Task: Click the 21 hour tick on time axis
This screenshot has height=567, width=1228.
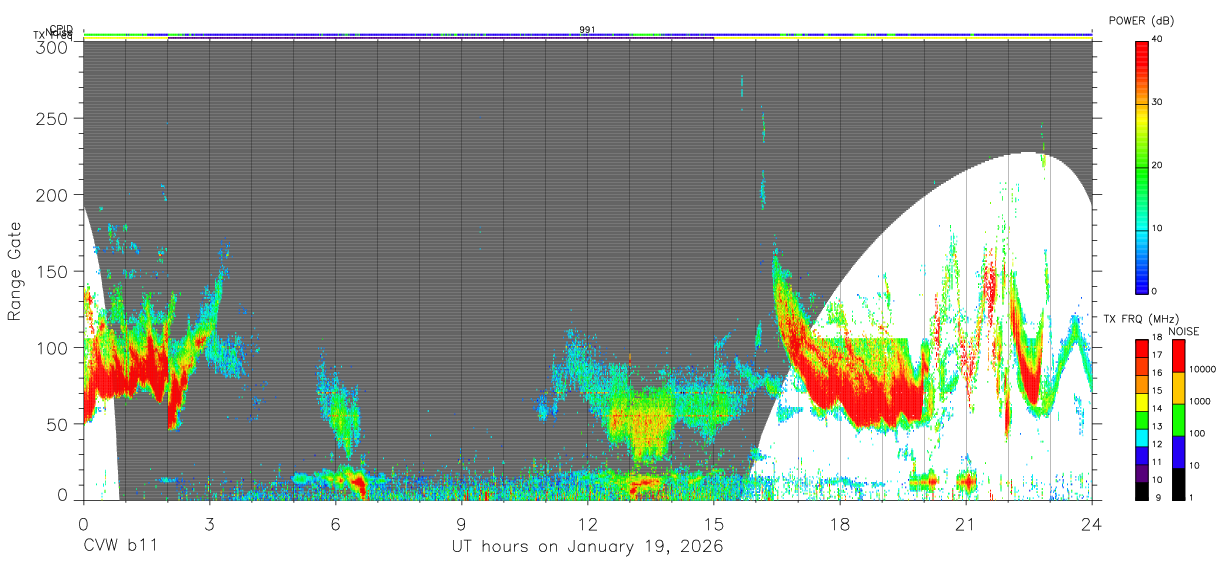Action: pyautogui.click(x=965, y=523)
